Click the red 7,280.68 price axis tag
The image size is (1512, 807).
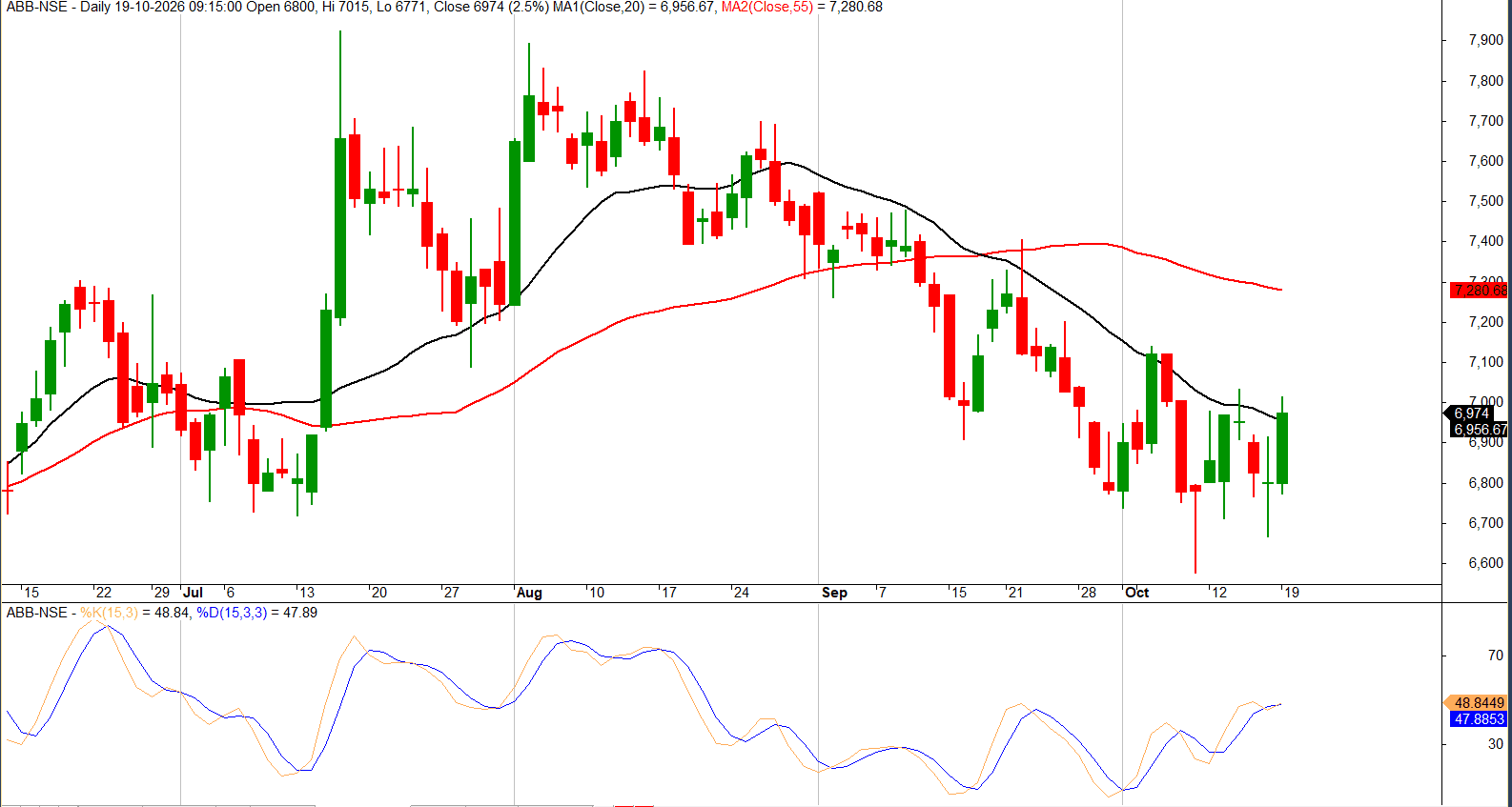point(1479,290)
